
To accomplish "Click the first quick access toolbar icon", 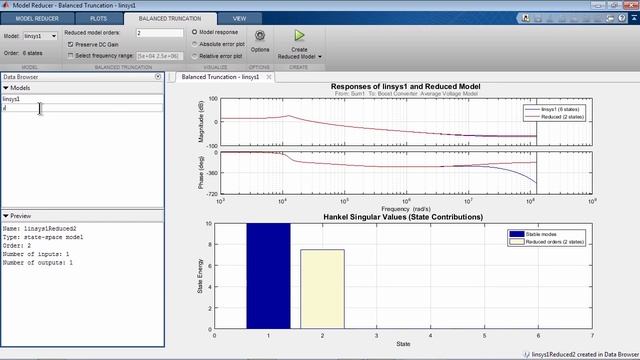I will pyautogui.click(x=526, y=18).
